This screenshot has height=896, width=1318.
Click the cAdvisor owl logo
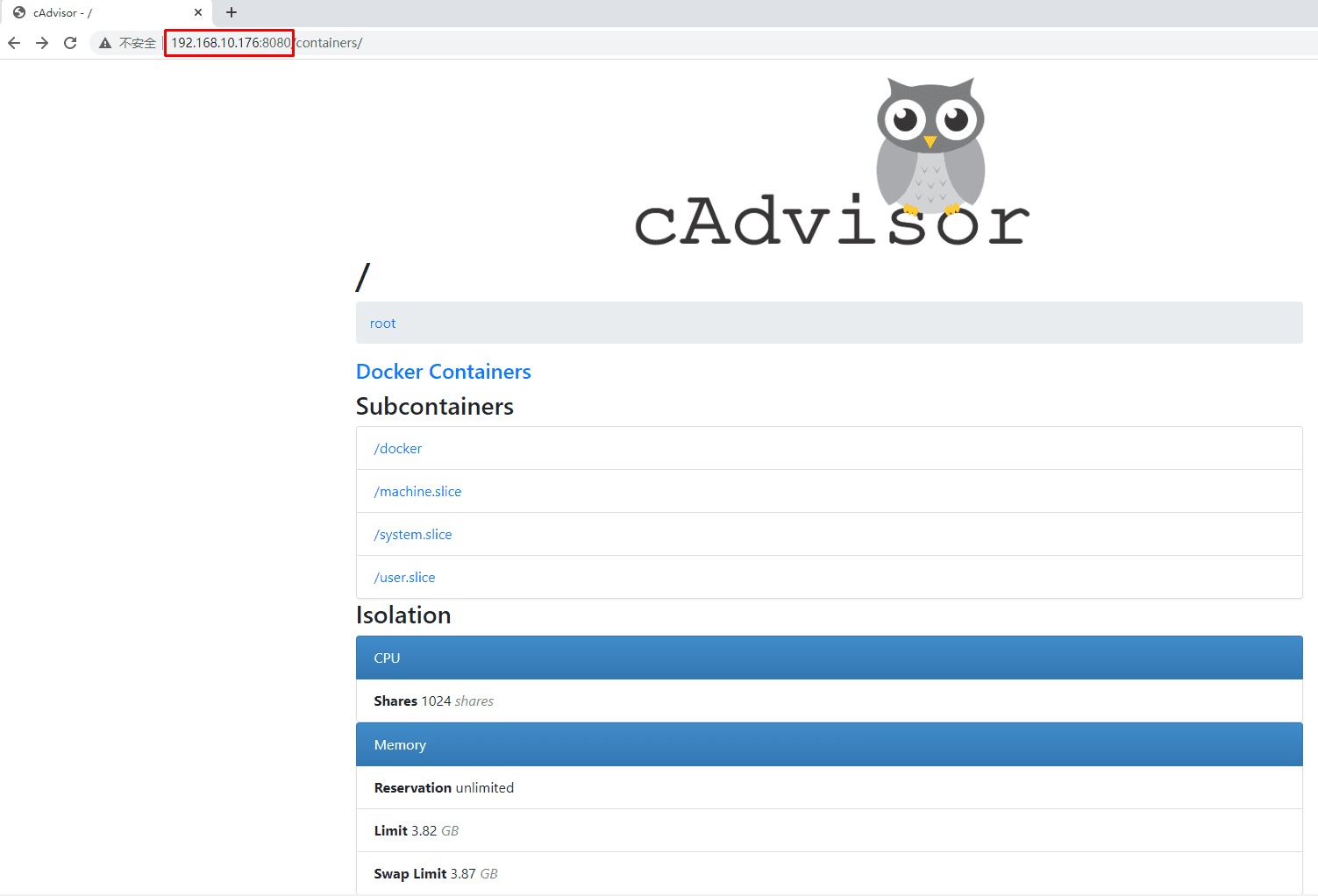(x=831, y=162)
